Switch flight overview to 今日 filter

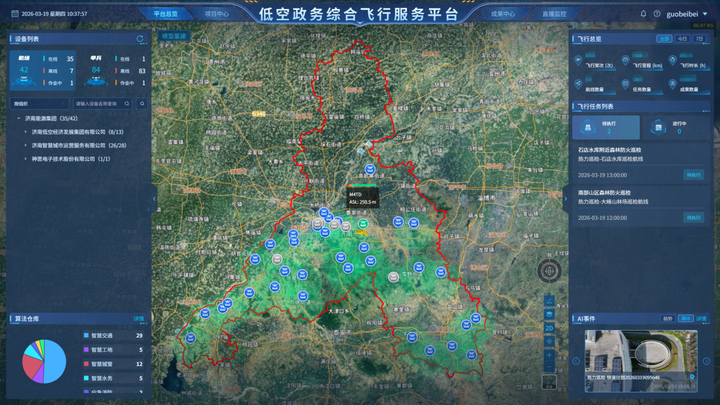682,39
